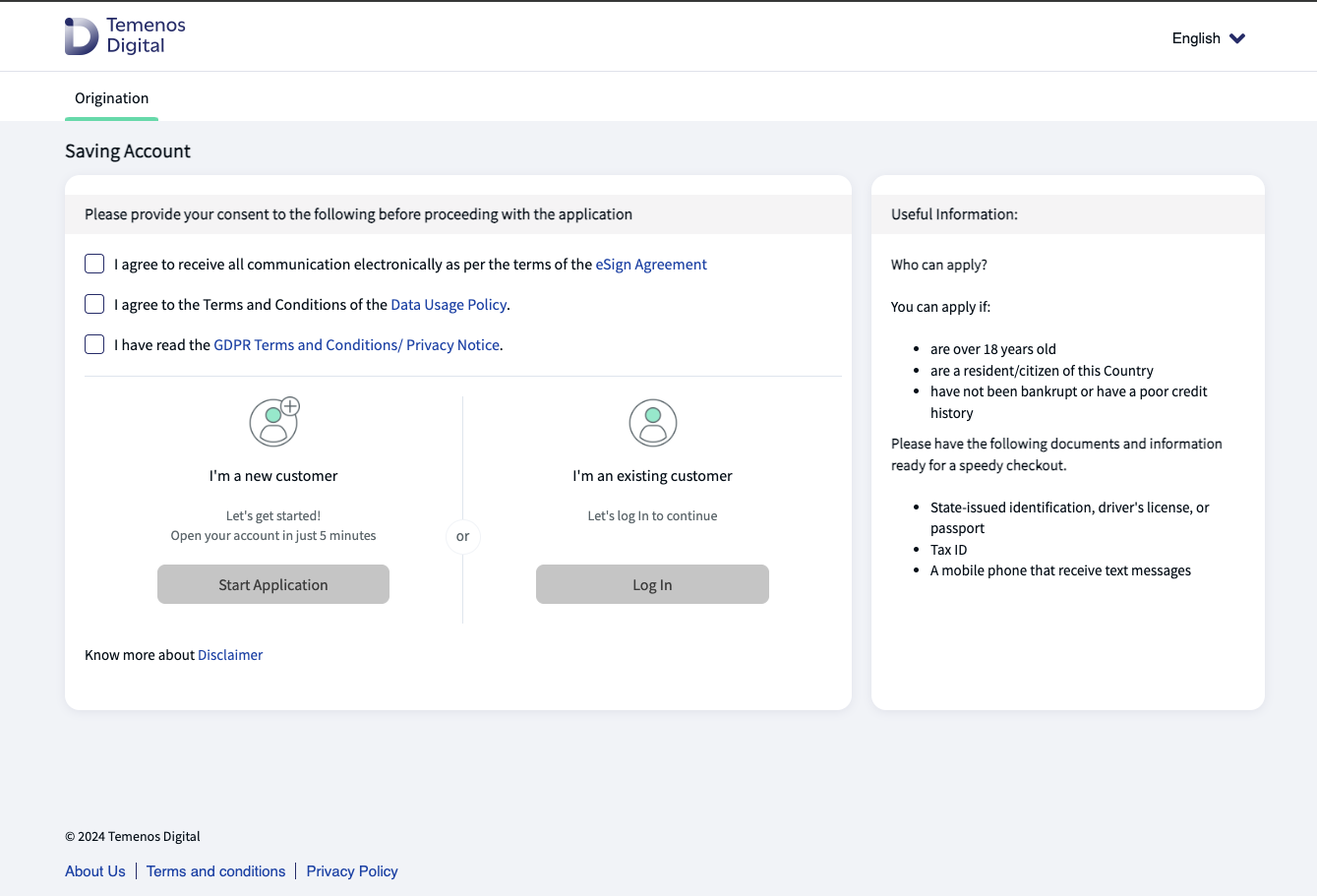This screenshot has width=1317, height=896.
Task: Click the Temenos Digital logo
Action: 125,36
